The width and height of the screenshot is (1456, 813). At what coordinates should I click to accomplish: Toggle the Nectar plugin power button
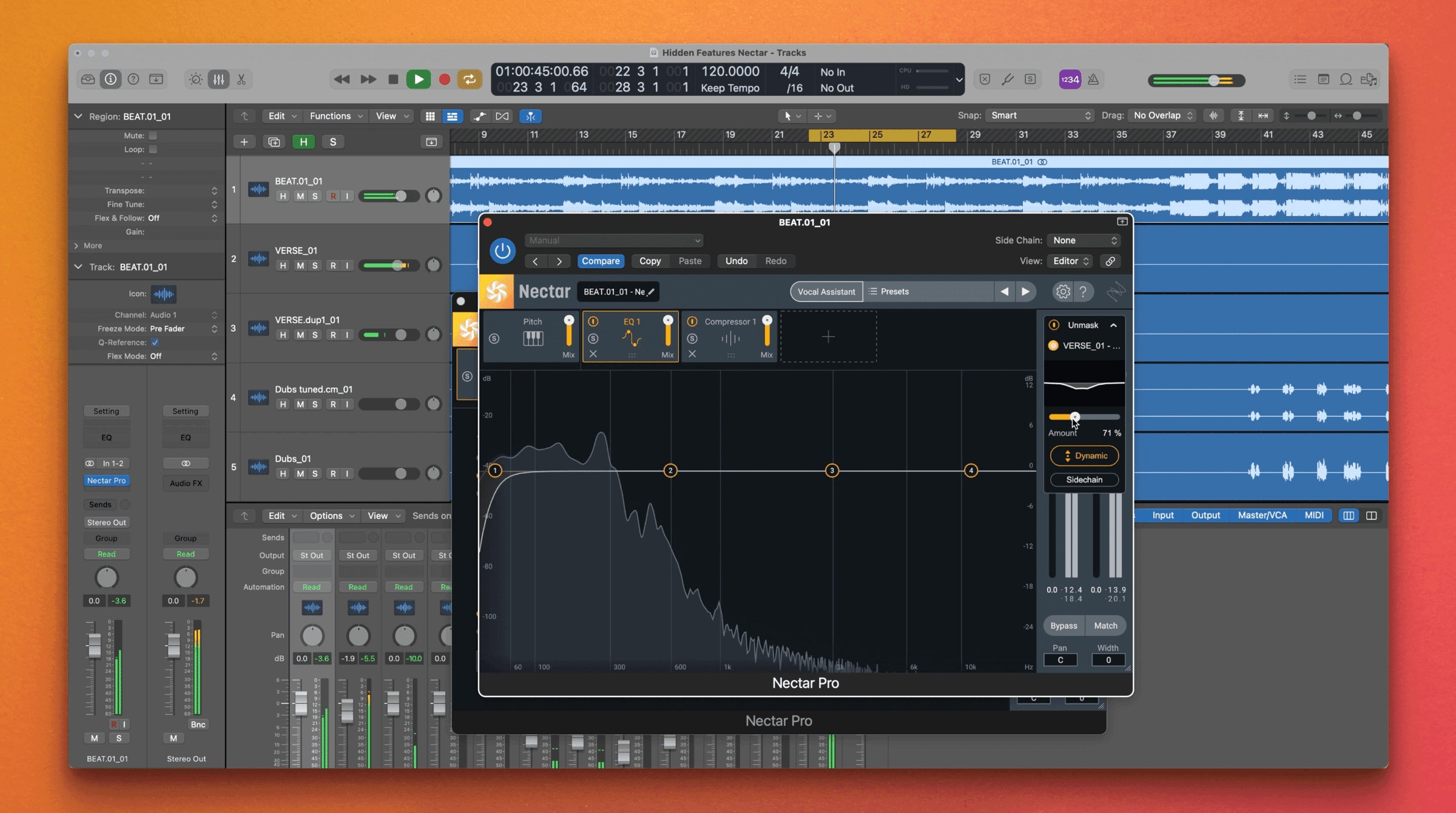[x=502, y=251]
